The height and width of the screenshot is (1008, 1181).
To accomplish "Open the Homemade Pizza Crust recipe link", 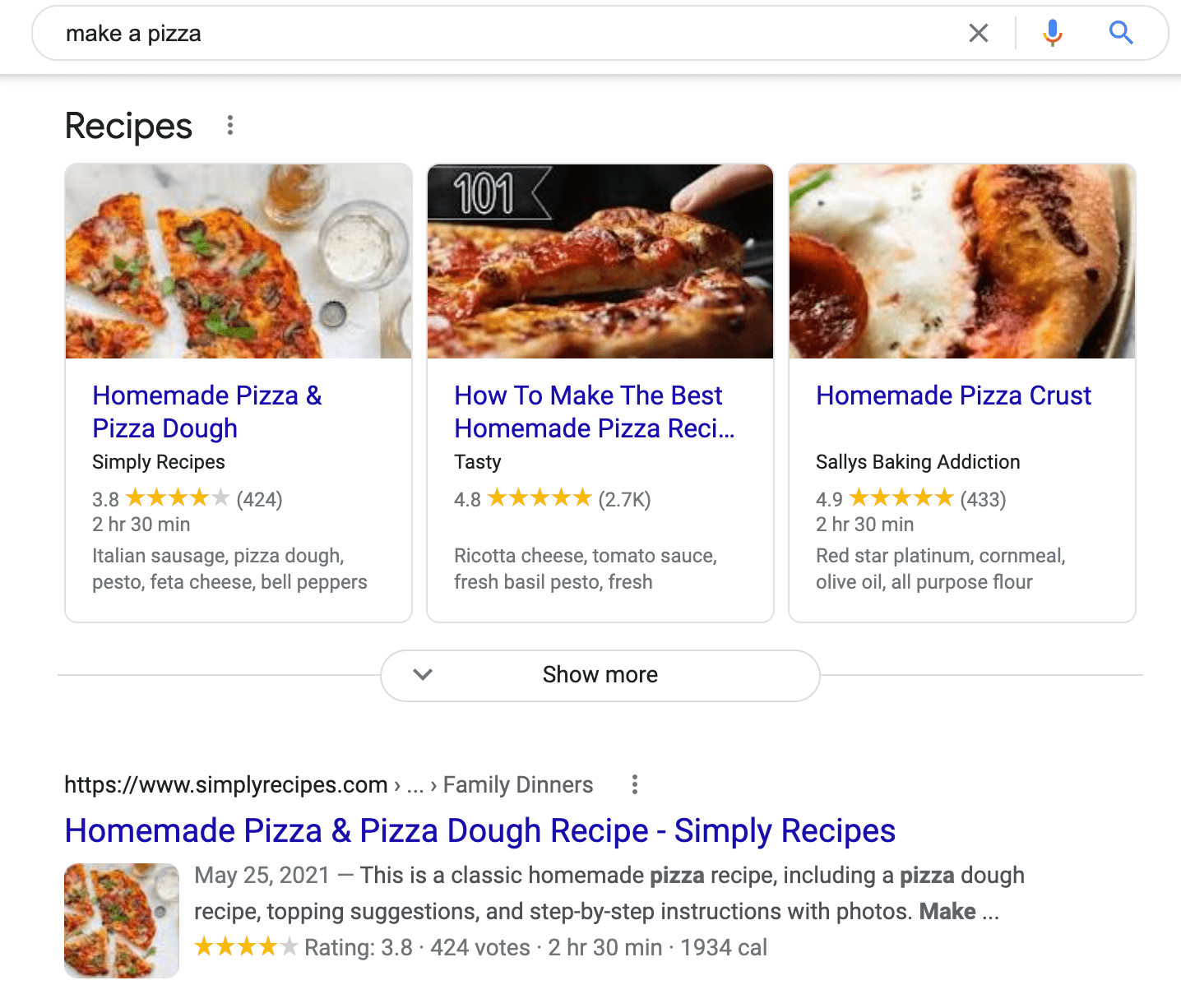I will (x=953, y=395).
